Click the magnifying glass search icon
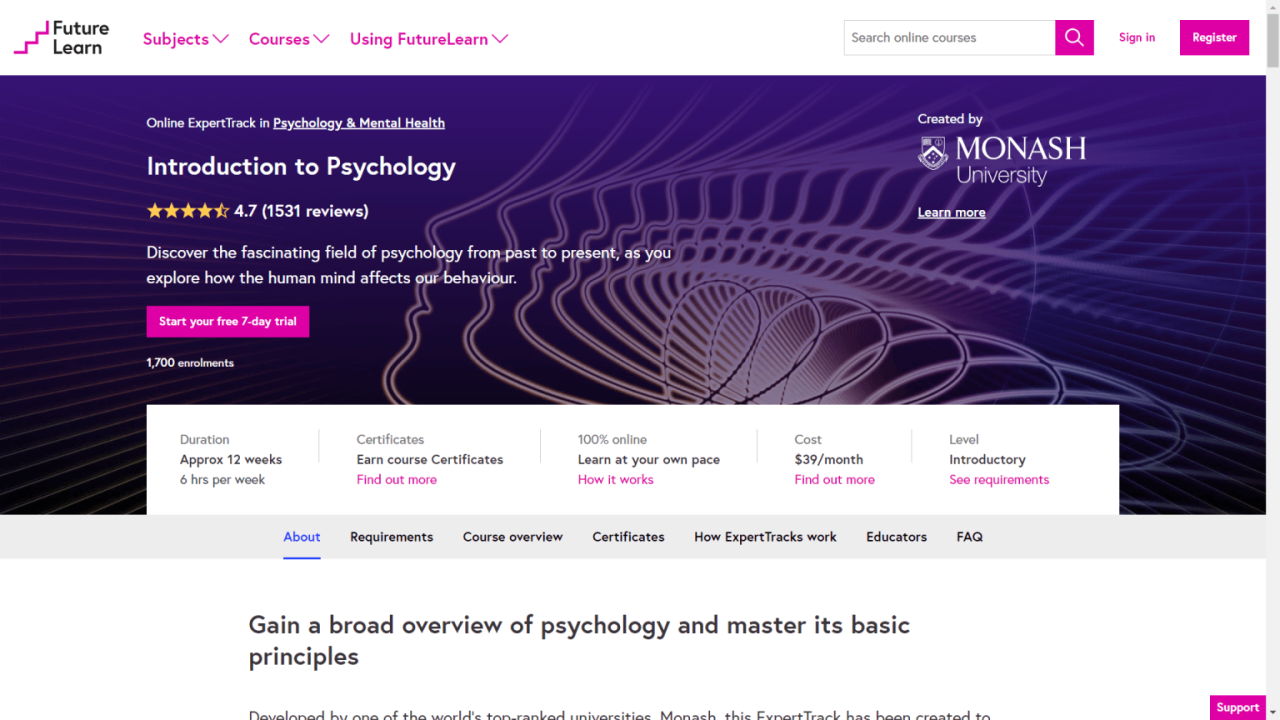Screen dimensions: 1280x720 point(1074,38)
